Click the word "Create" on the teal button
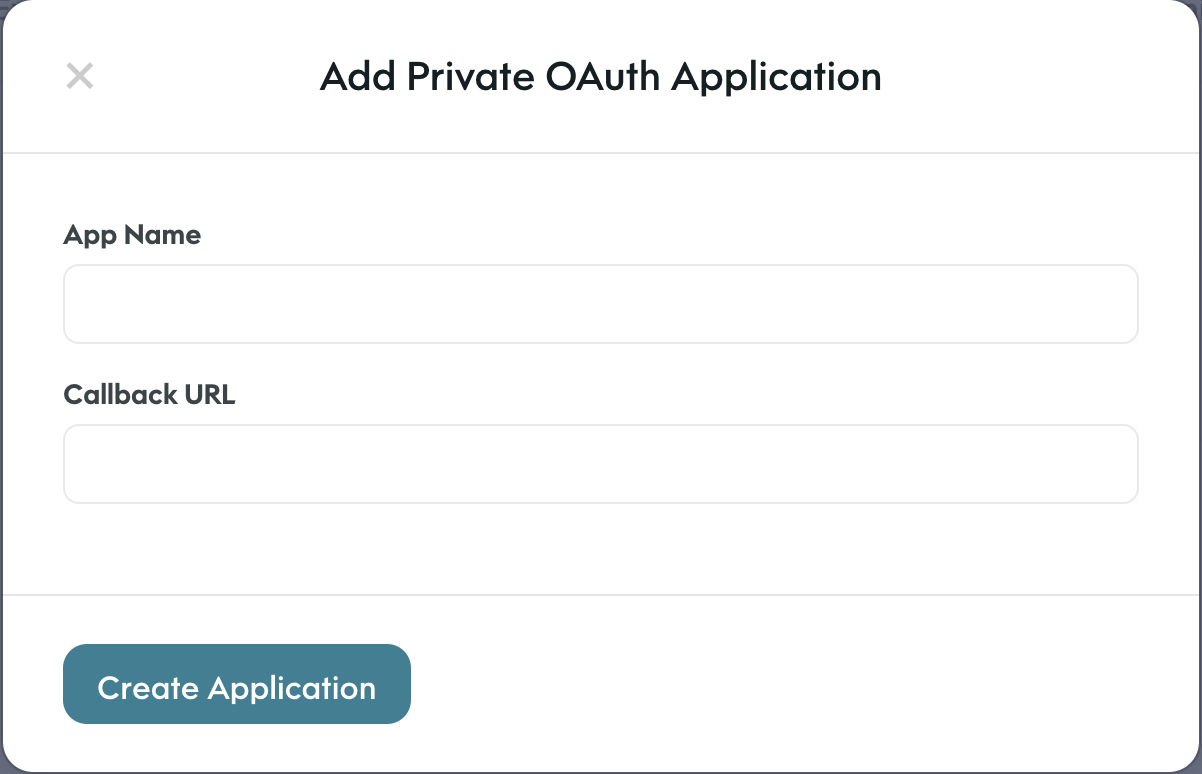This screenshot has width=1202, height=774. [x=148, y=687]
